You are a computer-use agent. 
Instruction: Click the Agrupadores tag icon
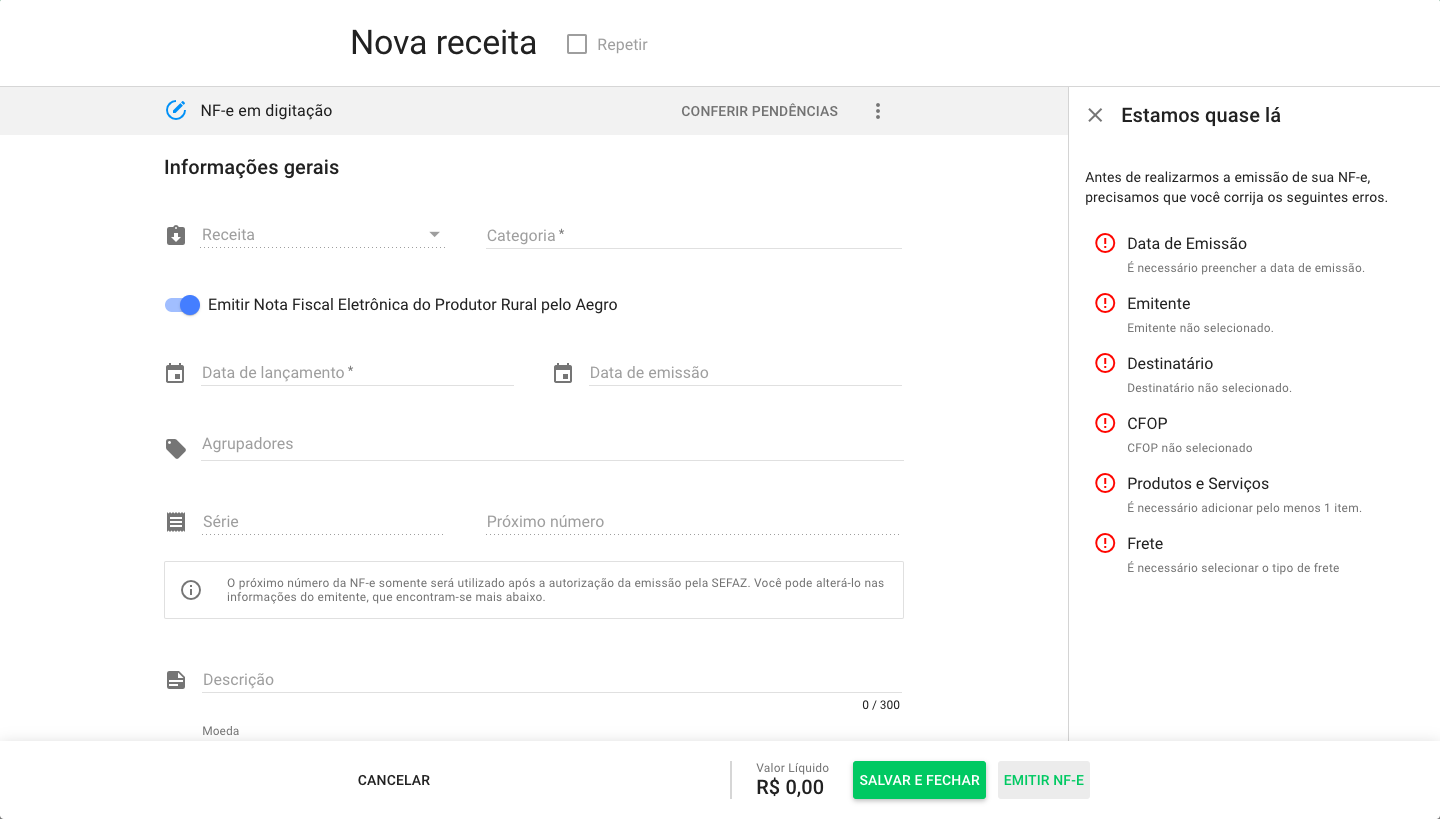[175, 448]
